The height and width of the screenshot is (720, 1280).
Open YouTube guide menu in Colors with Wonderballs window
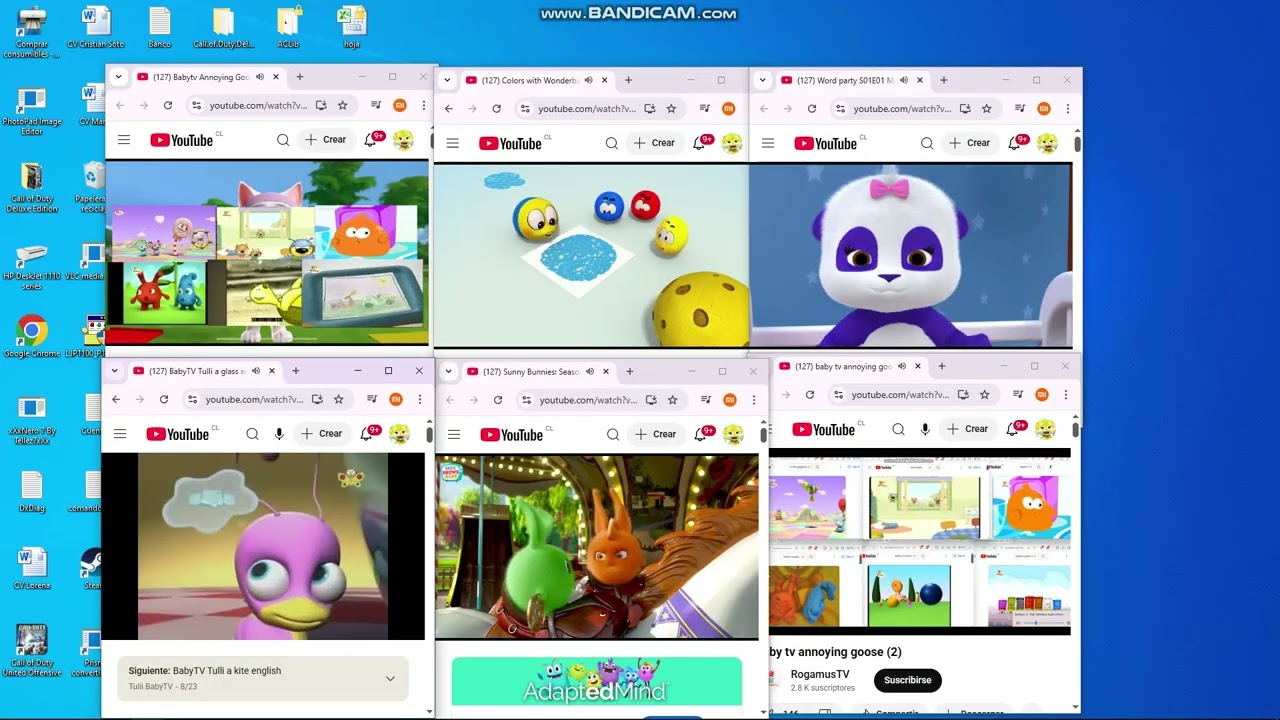[x=452, y=143]
